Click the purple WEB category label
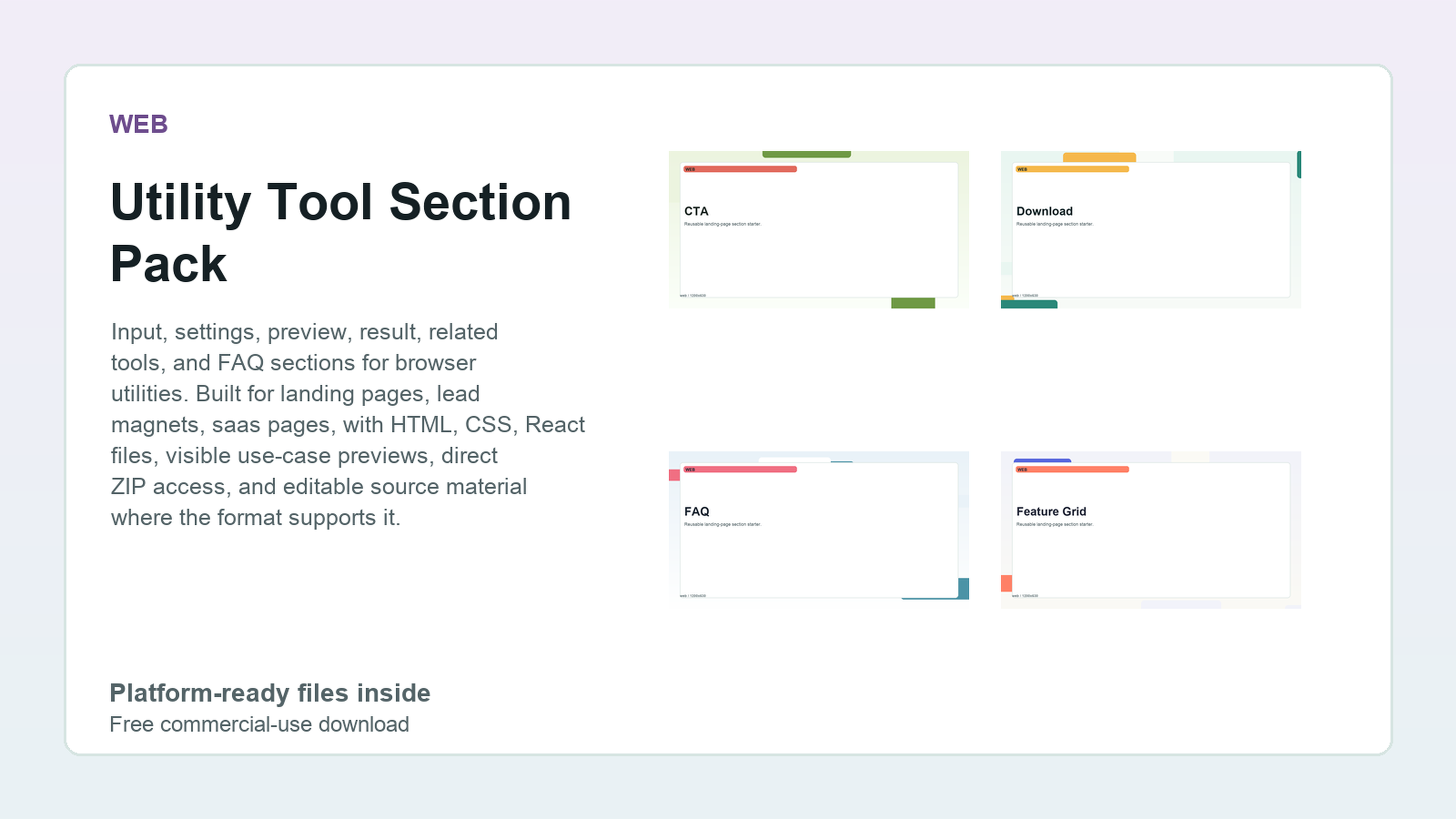The image size is (1456, 819). click(x=138, y=124)
